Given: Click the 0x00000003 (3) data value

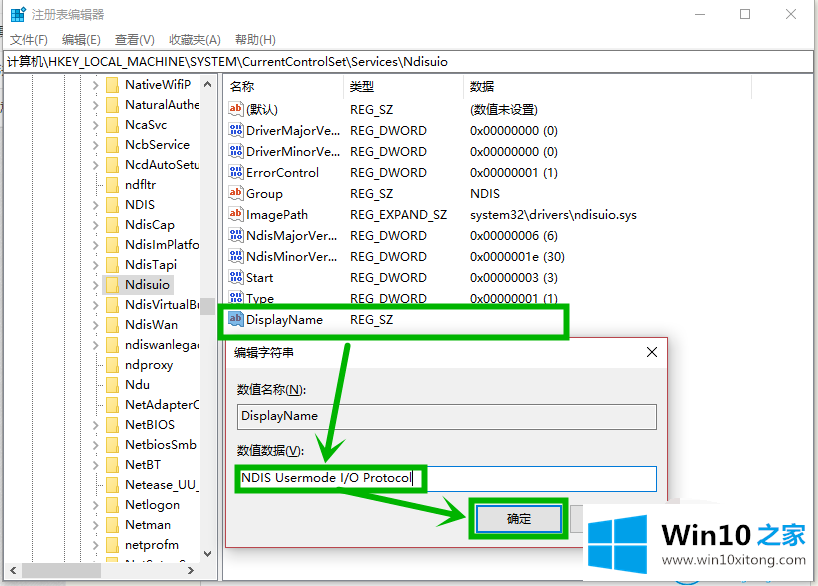Looking at the screenshot, I should click(x=513, y=278).
